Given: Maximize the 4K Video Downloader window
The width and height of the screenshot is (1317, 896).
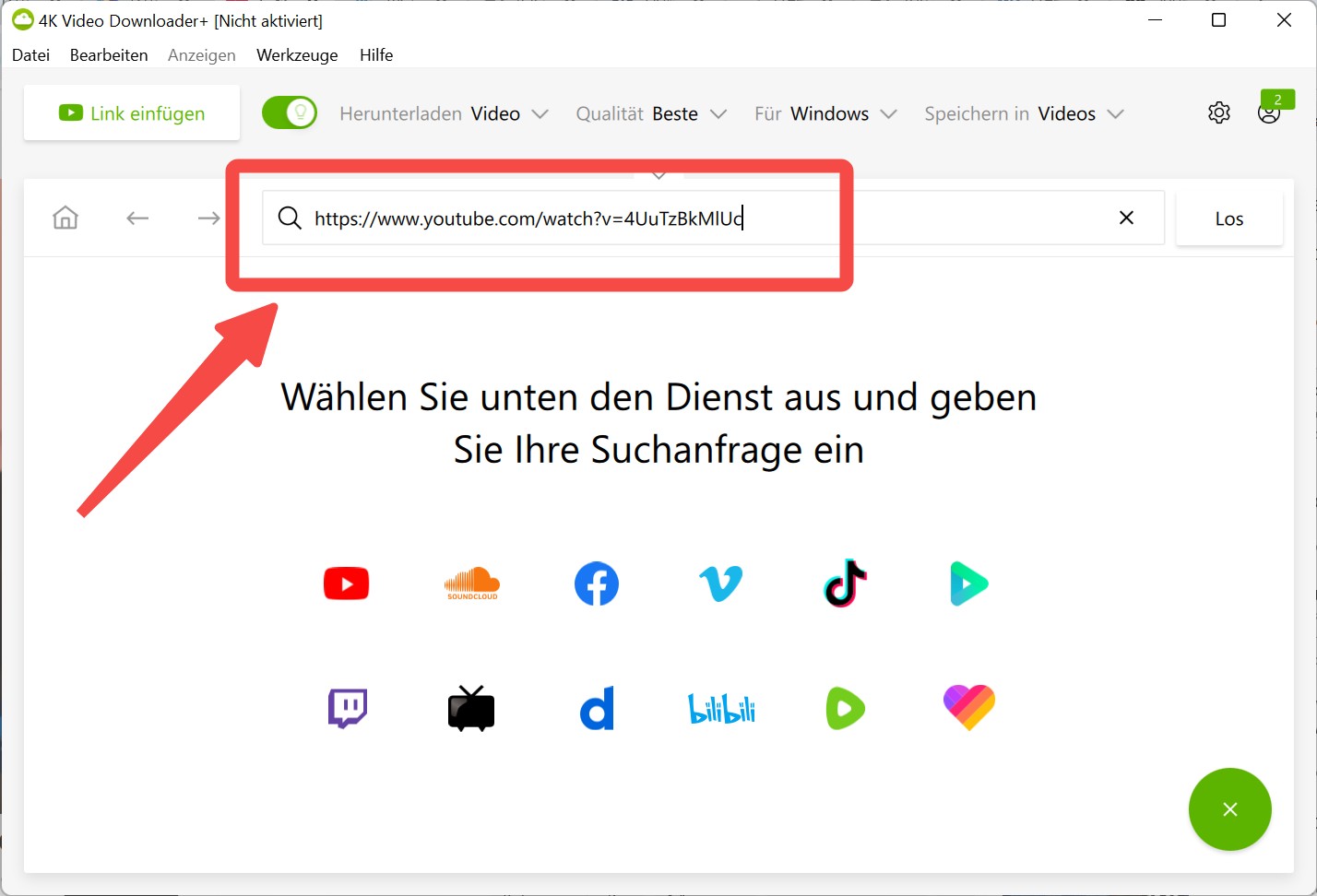Looking at the screenshot, I should 1218,20.
